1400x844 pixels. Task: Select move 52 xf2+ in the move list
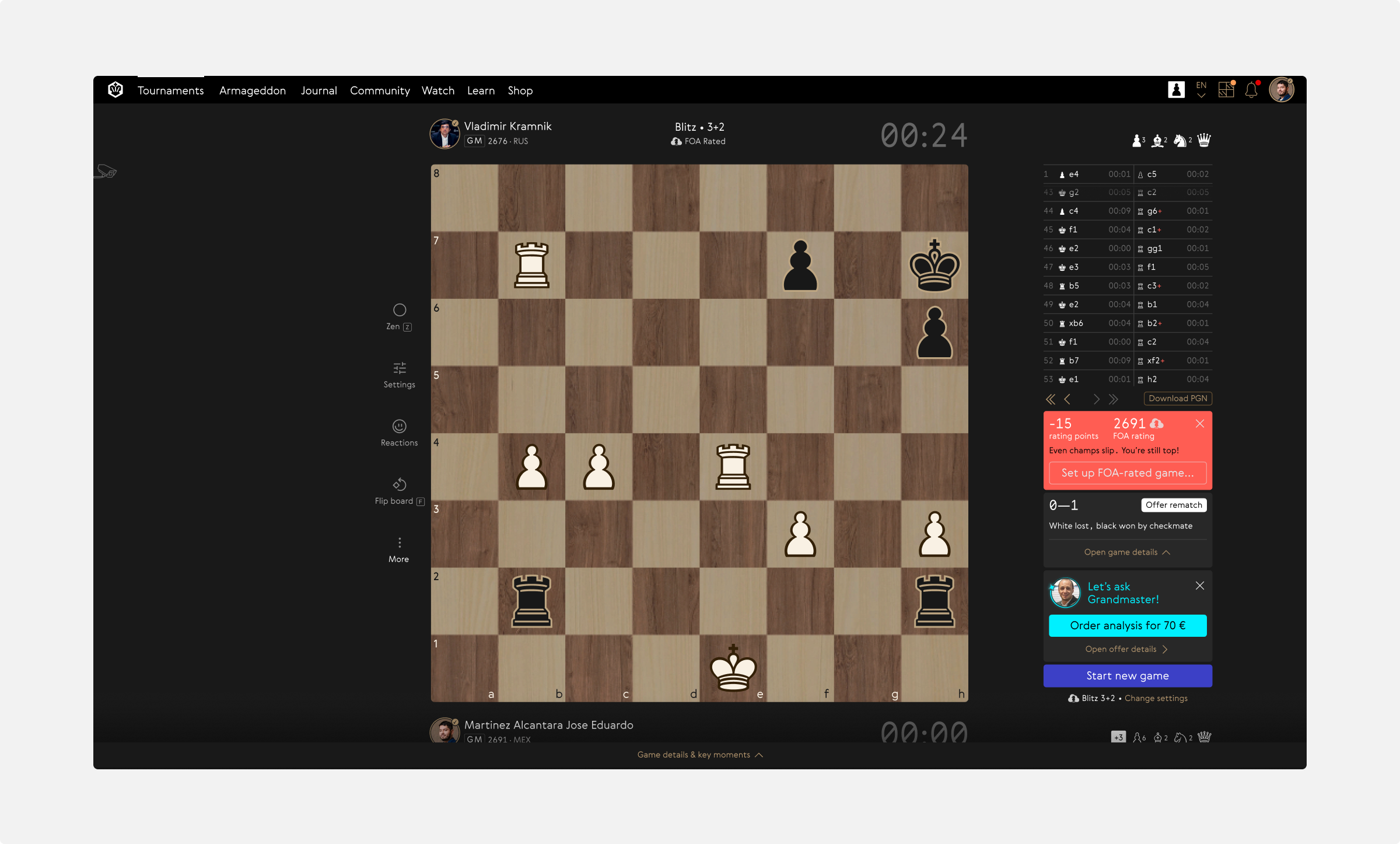(1155, 361)
